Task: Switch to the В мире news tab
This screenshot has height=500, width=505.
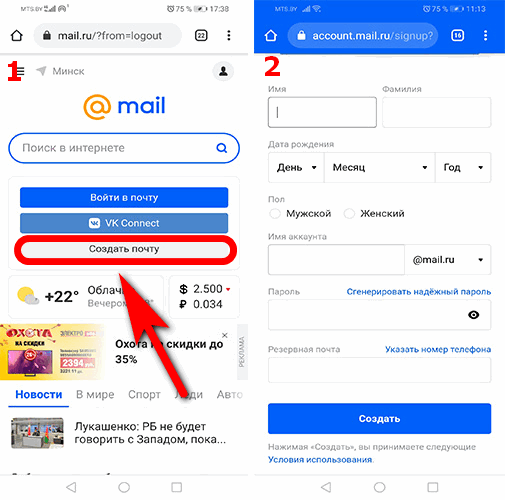Action: 95,394
